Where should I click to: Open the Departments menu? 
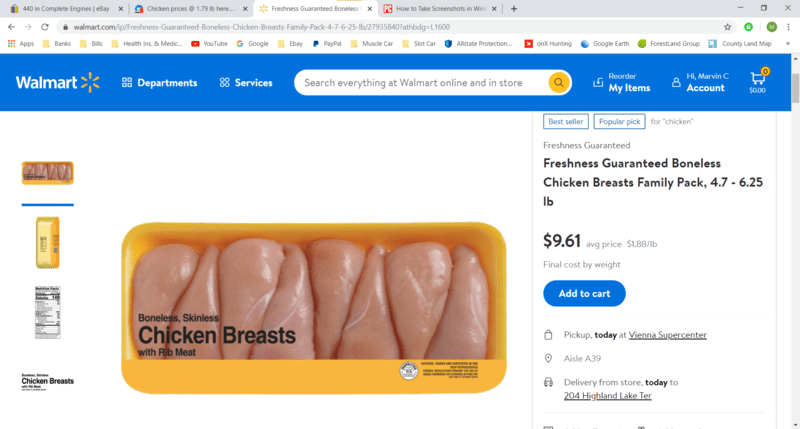(159, 83)
